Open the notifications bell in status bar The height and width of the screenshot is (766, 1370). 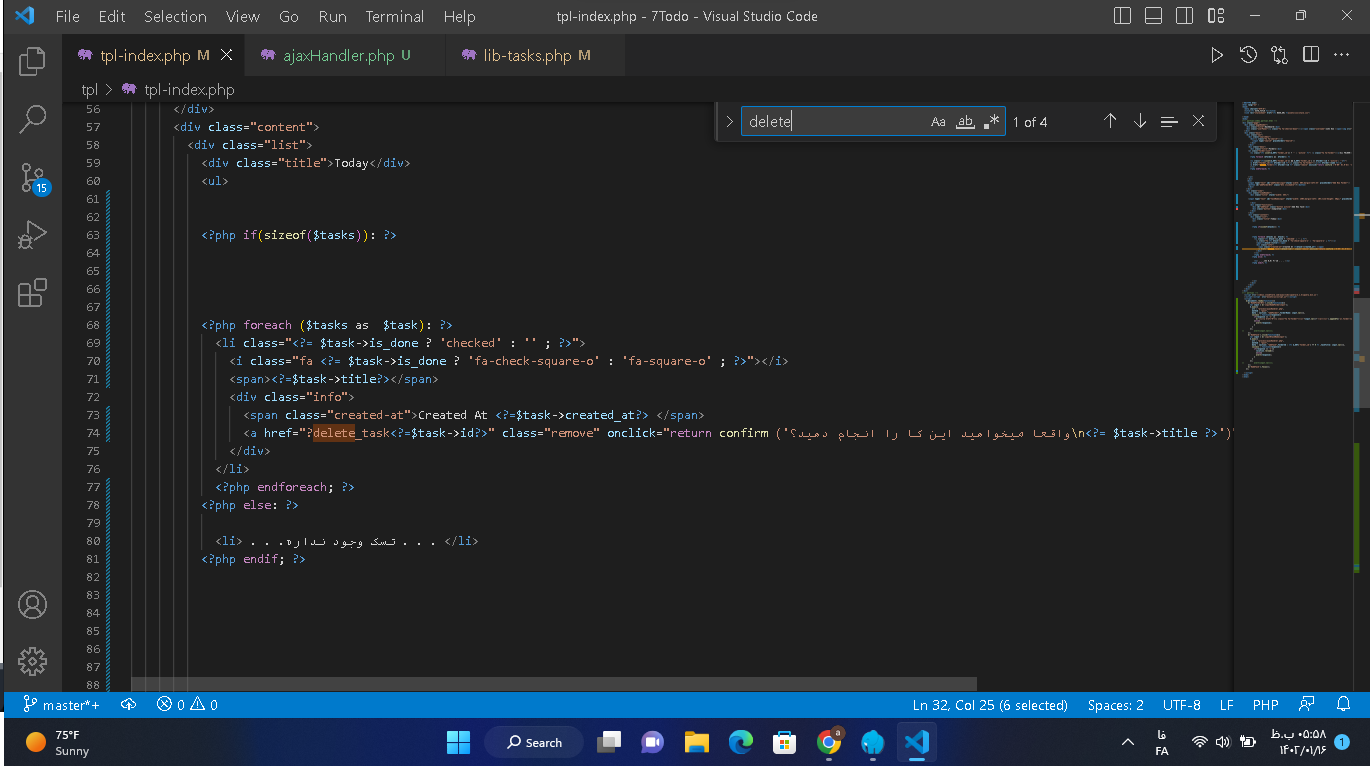point(1344,705)
